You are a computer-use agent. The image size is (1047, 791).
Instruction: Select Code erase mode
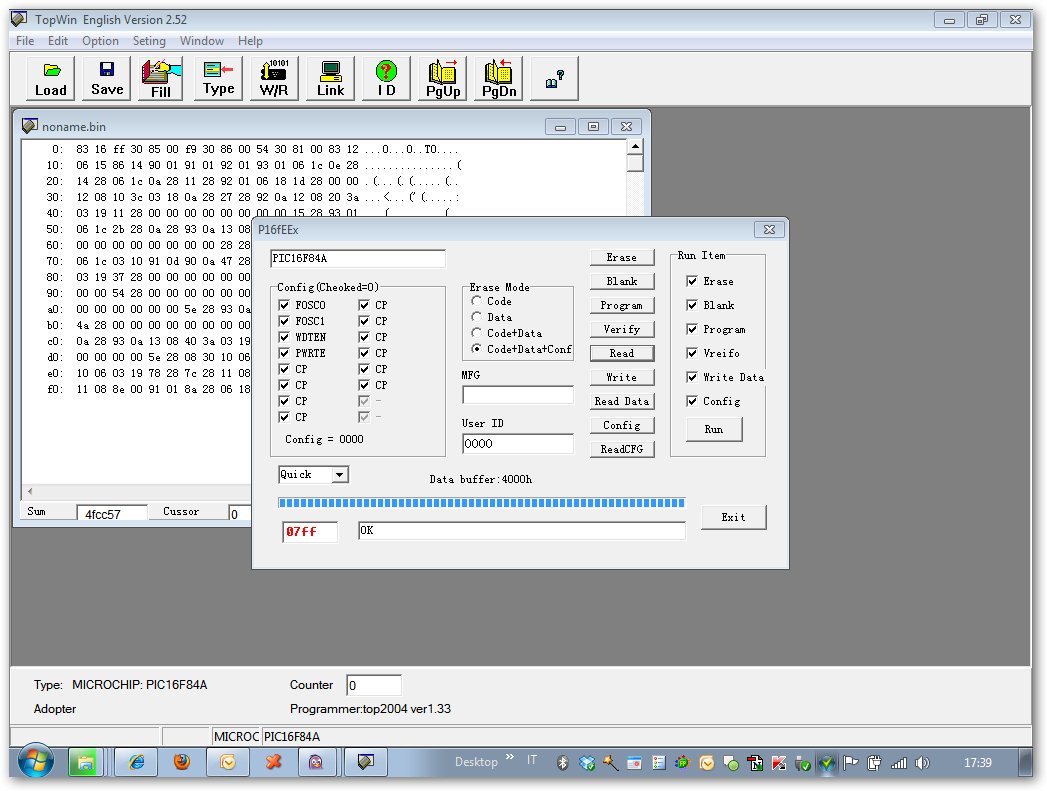coord(476,301)
